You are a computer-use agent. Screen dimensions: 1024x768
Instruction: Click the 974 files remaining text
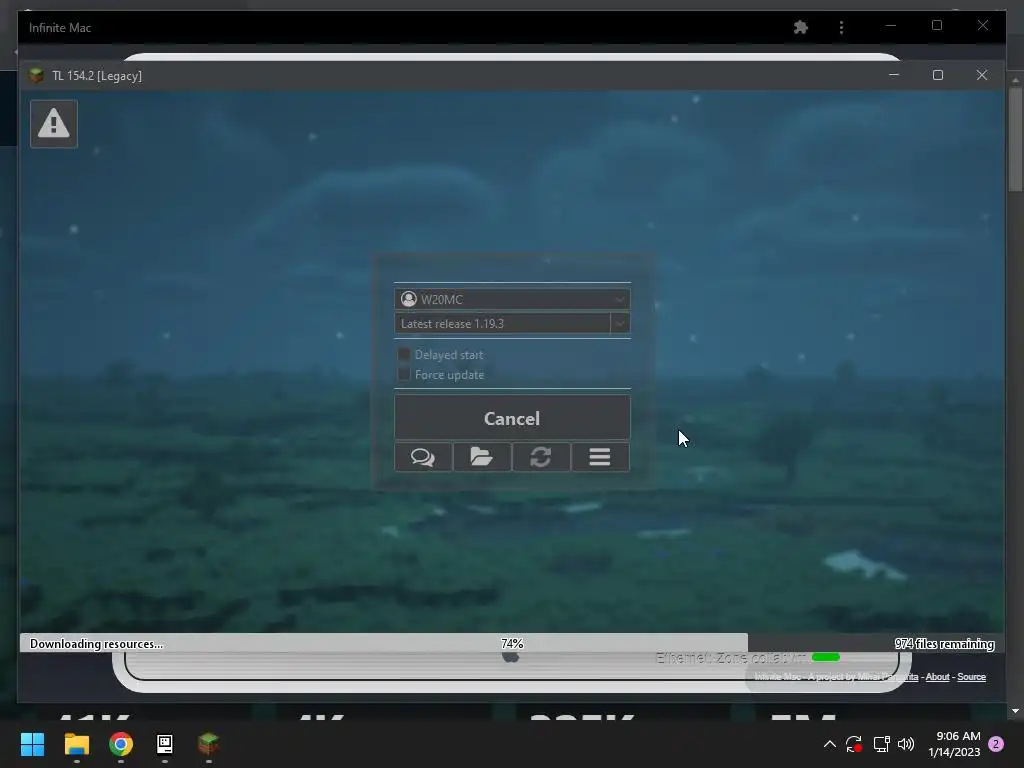944,644
